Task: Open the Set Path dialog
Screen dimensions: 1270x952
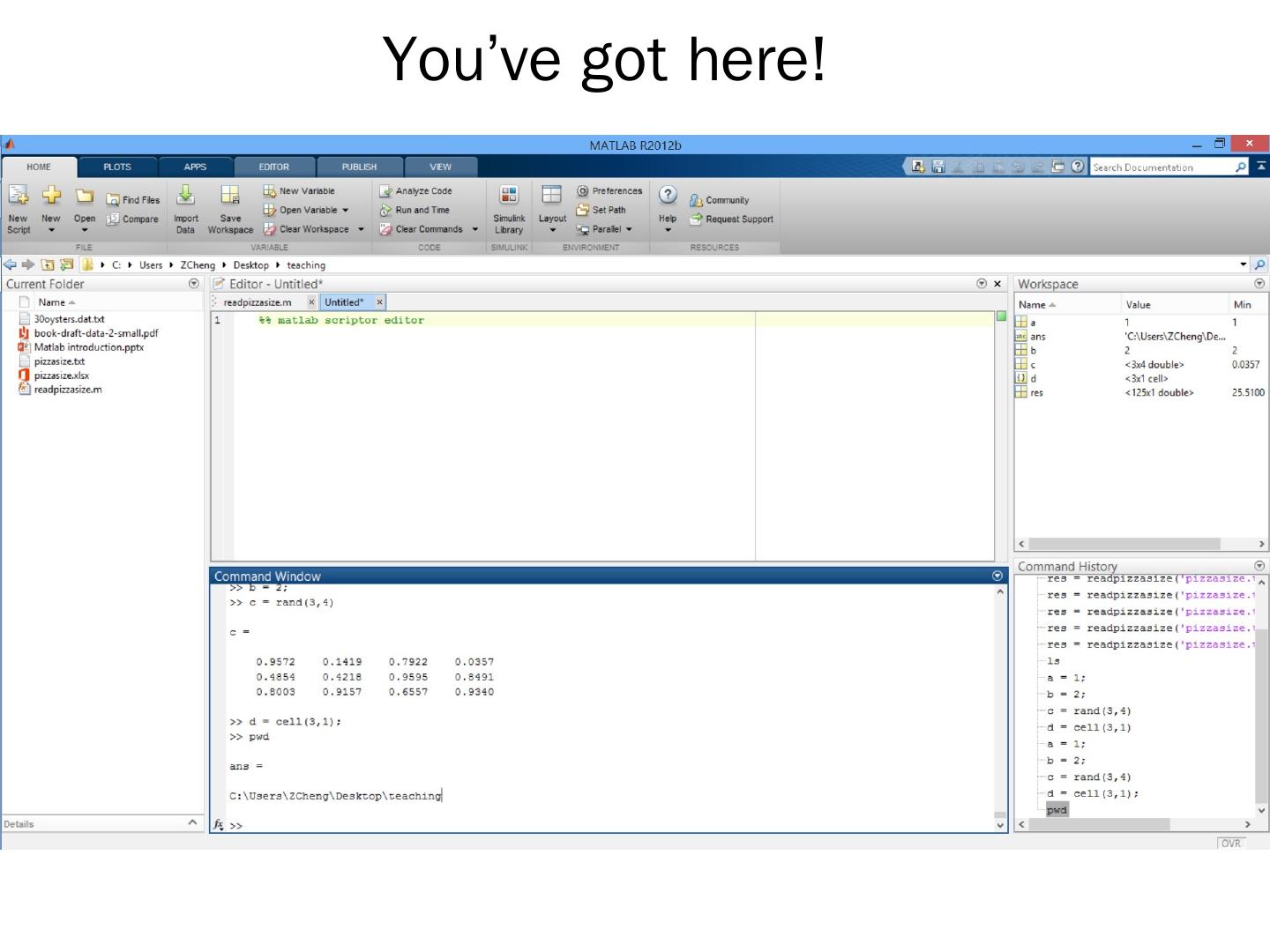Action: 601,210
